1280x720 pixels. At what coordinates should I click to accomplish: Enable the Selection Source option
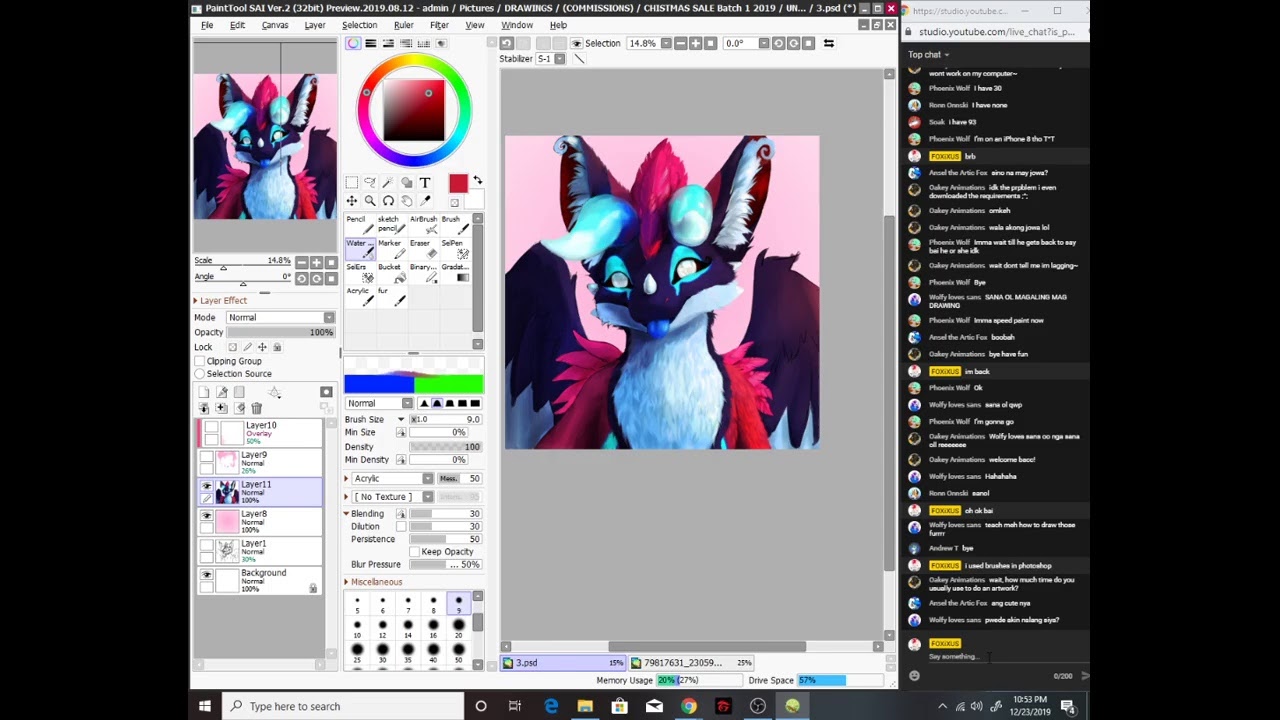200,374
